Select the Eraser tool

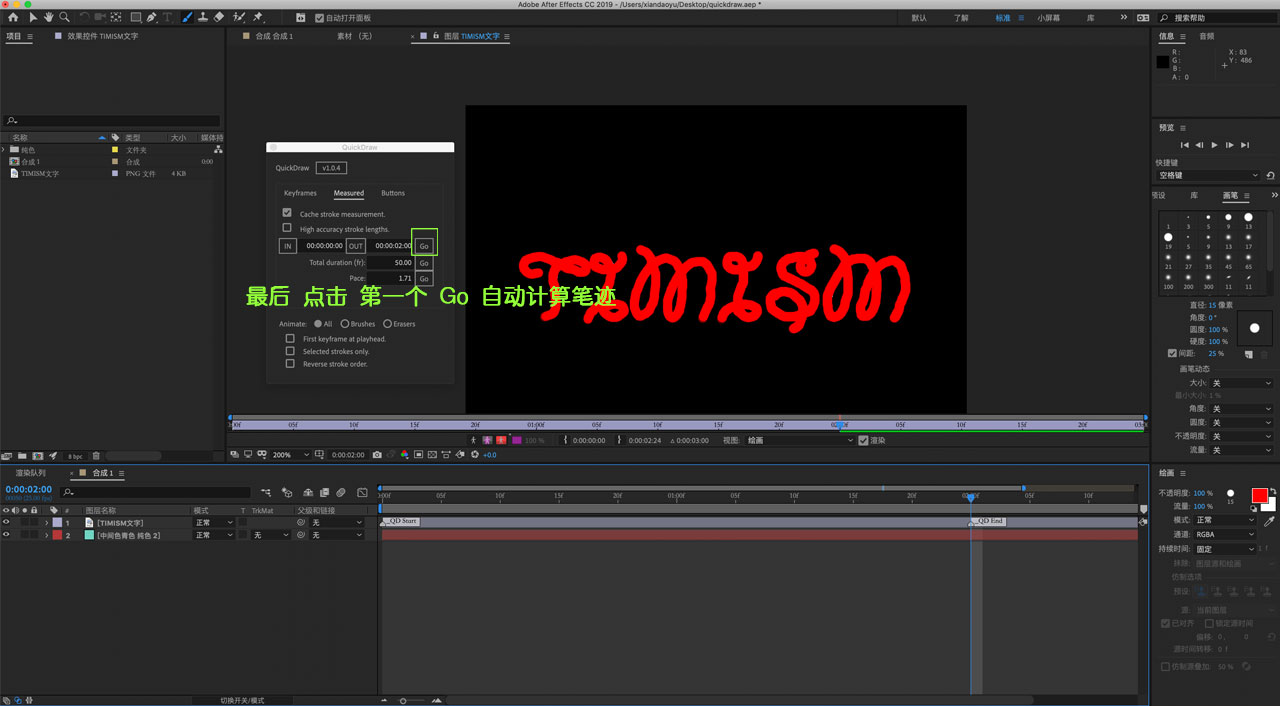[219, 17]
